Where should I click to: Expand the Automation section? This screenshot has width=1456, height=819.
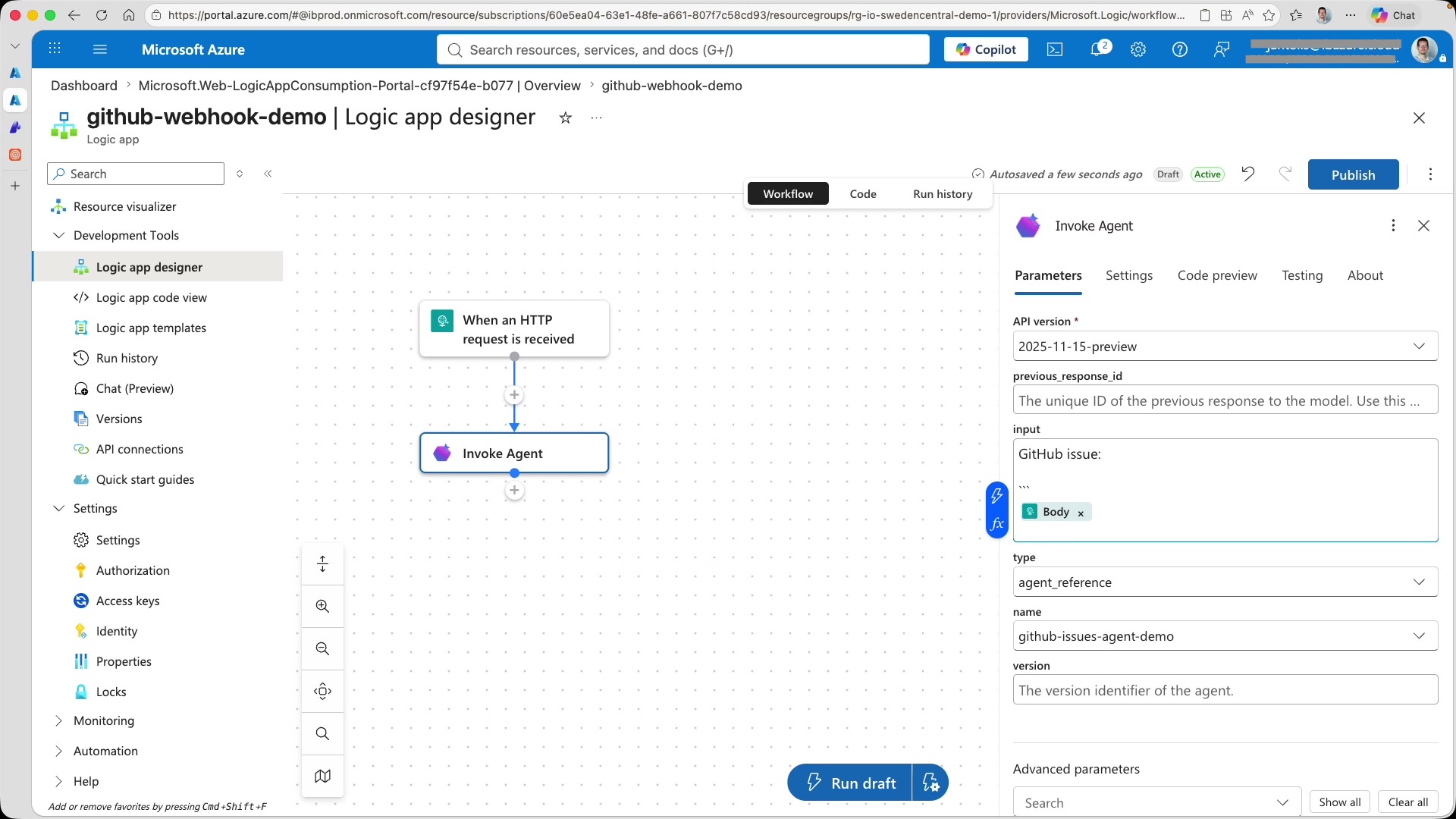coord(58,751)
